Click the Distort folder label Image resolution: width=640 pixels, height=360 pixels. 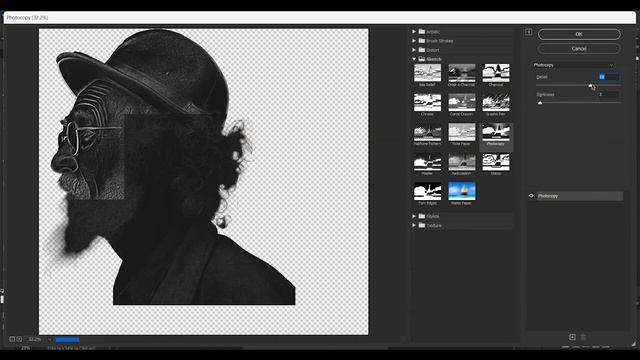433,50
